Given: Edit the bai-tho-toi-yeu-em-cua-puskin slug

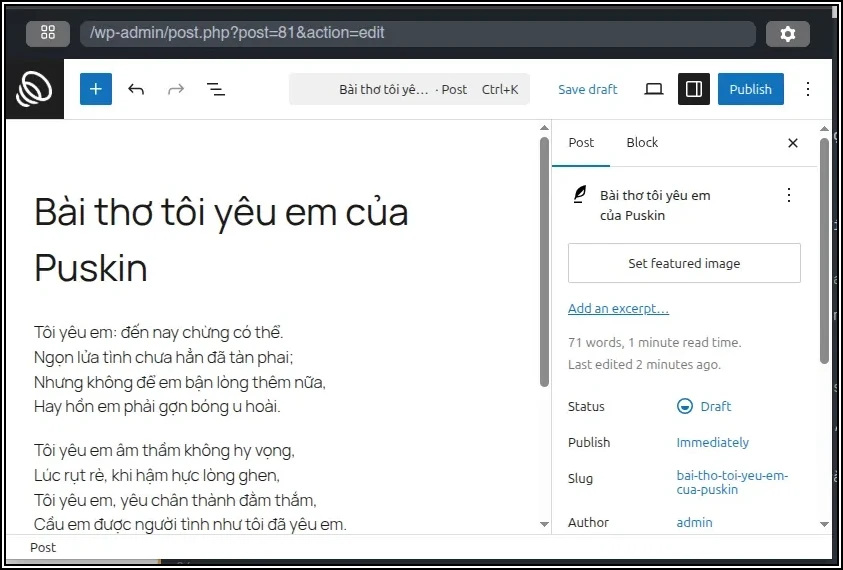Looking at the screenshot, I should point(732,482).
